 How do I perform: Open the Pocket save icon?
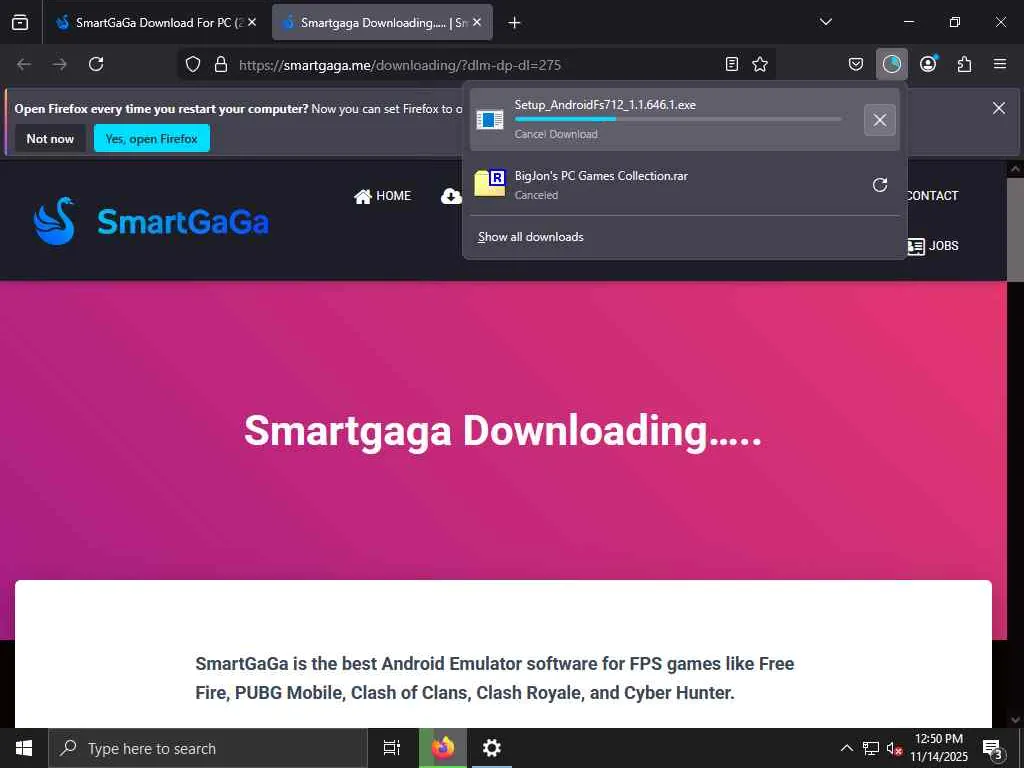click(856, 64)
